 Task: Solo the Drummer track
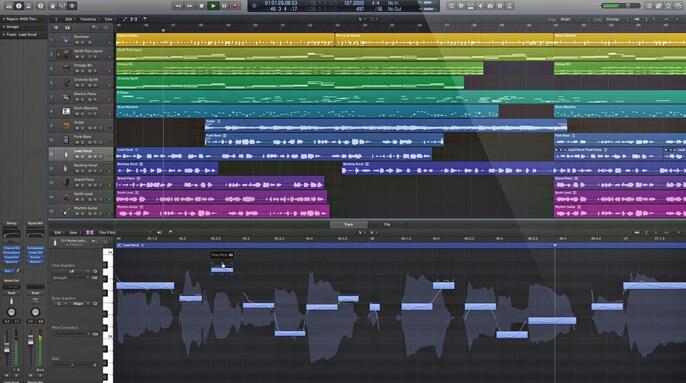83,42
